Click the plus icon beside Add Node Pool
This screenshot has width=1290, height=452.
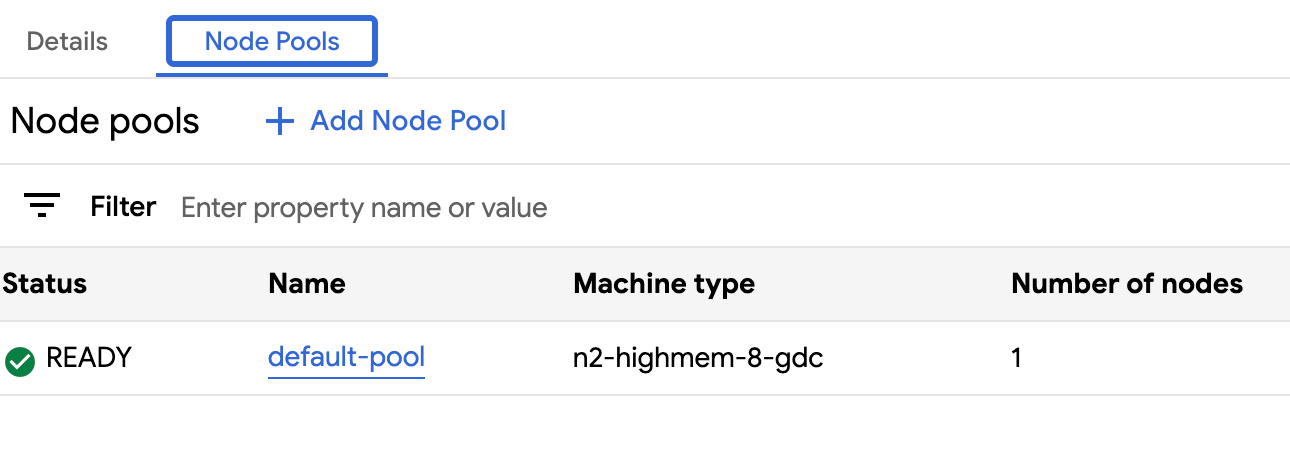click(x=279, y=122)
